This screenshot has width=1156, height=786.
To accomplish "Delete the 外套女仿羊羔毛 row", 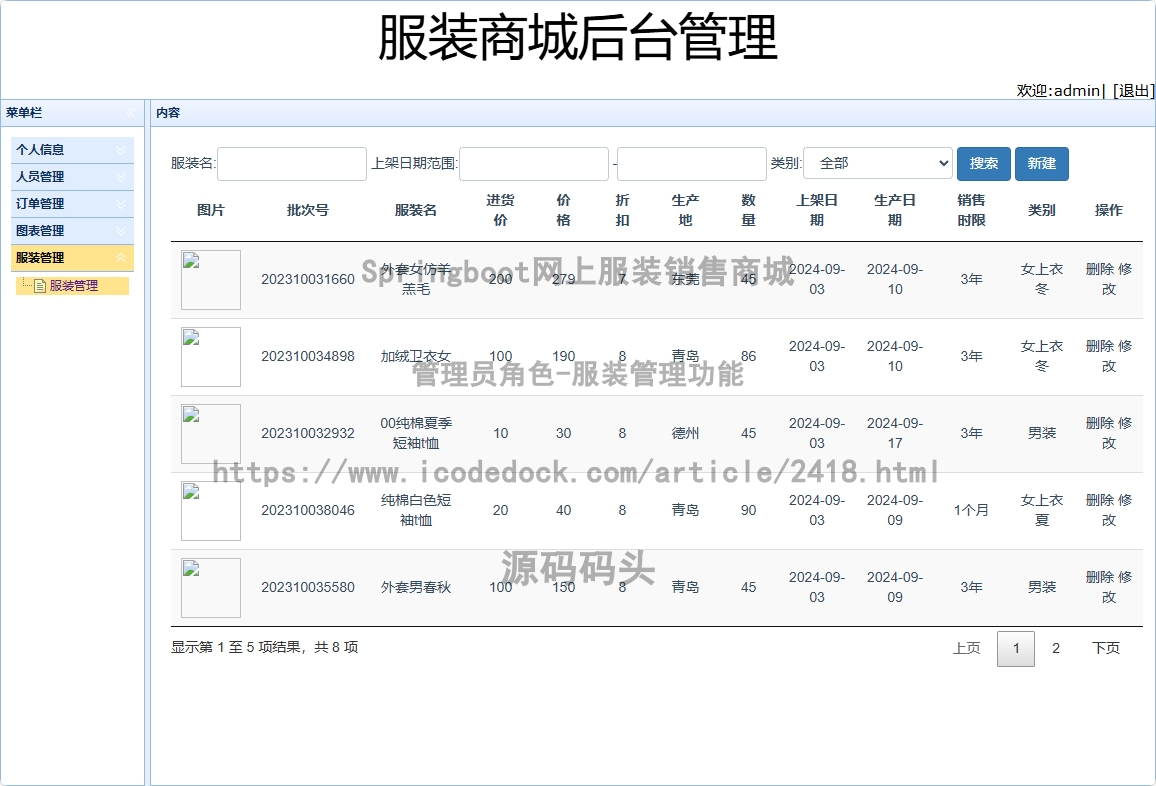I will [1099, 270].
